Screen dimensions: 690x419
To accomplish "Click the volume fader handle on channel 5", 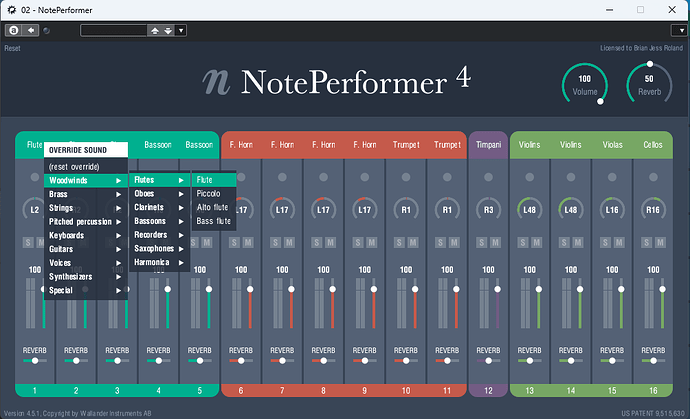I will tap(209, 289).
